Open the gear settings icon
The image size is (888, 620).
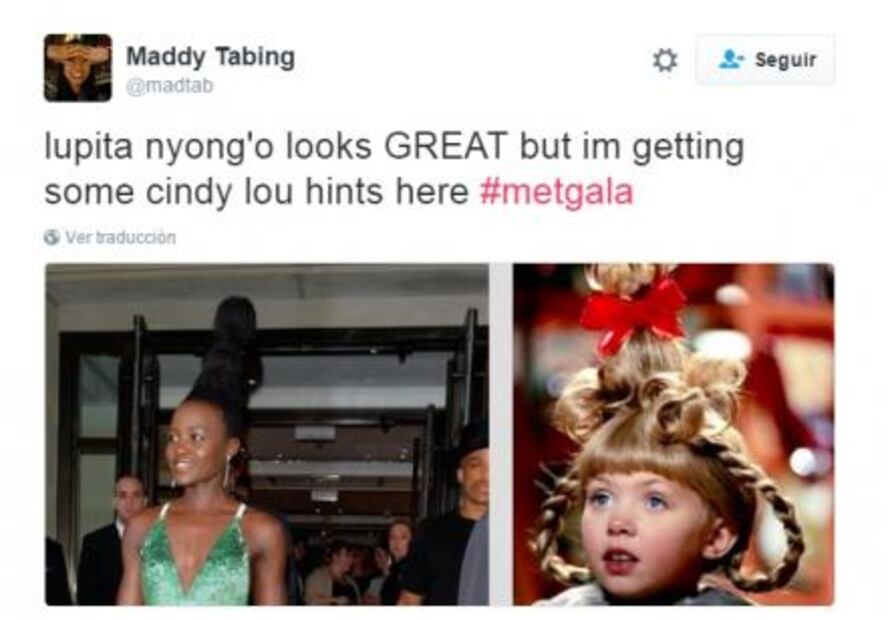pyautogui.click(x=665, y=60)
